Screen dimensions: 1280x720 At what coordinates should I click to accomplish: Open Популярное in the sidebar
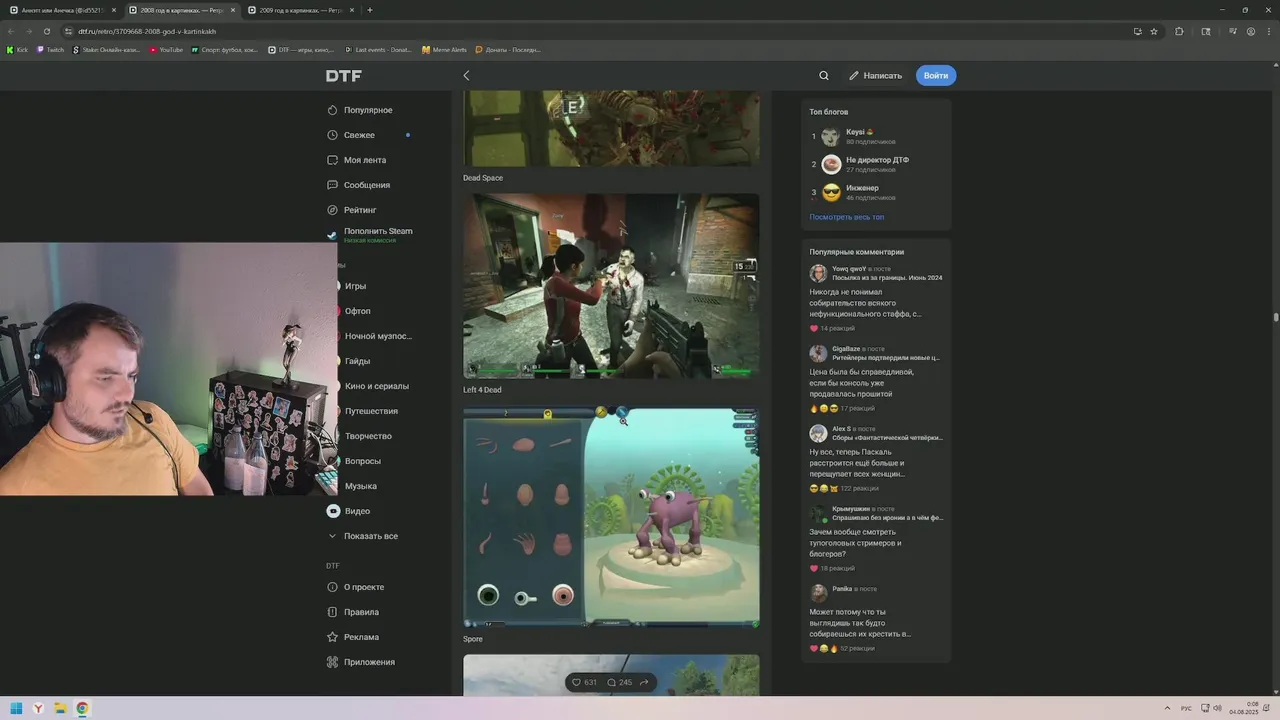click(x=368, y=110)
